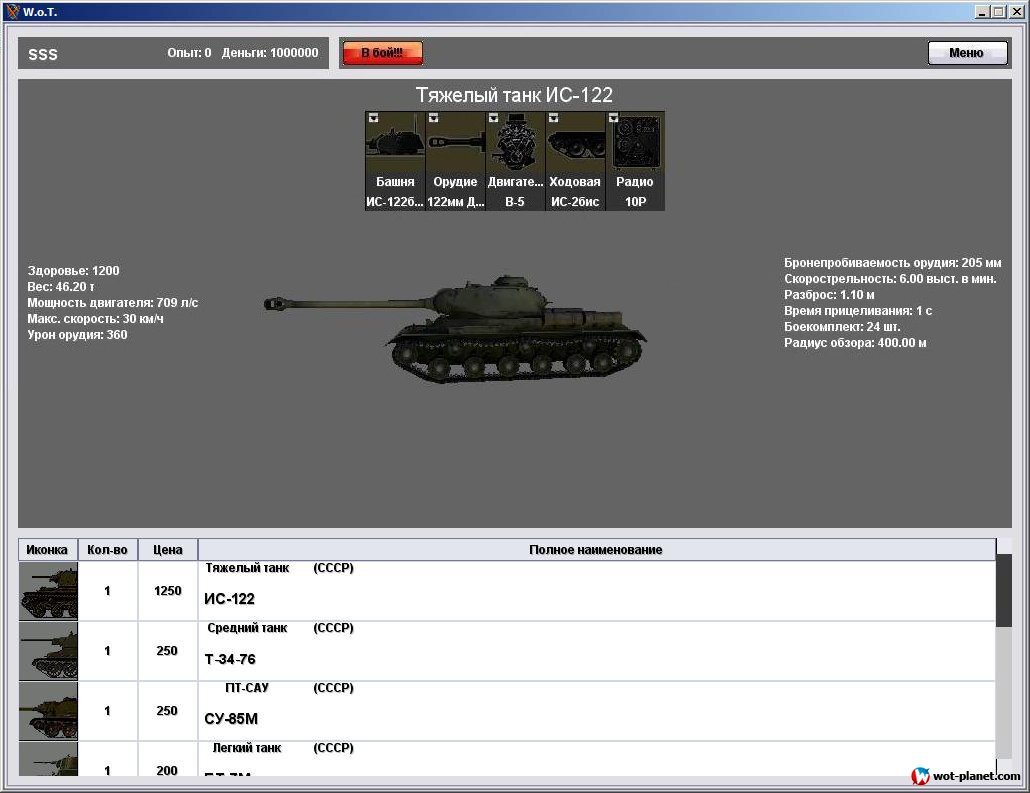
Task: Click the Мощность двигателя: 709 л/с stat
Action: pos(112,303)
